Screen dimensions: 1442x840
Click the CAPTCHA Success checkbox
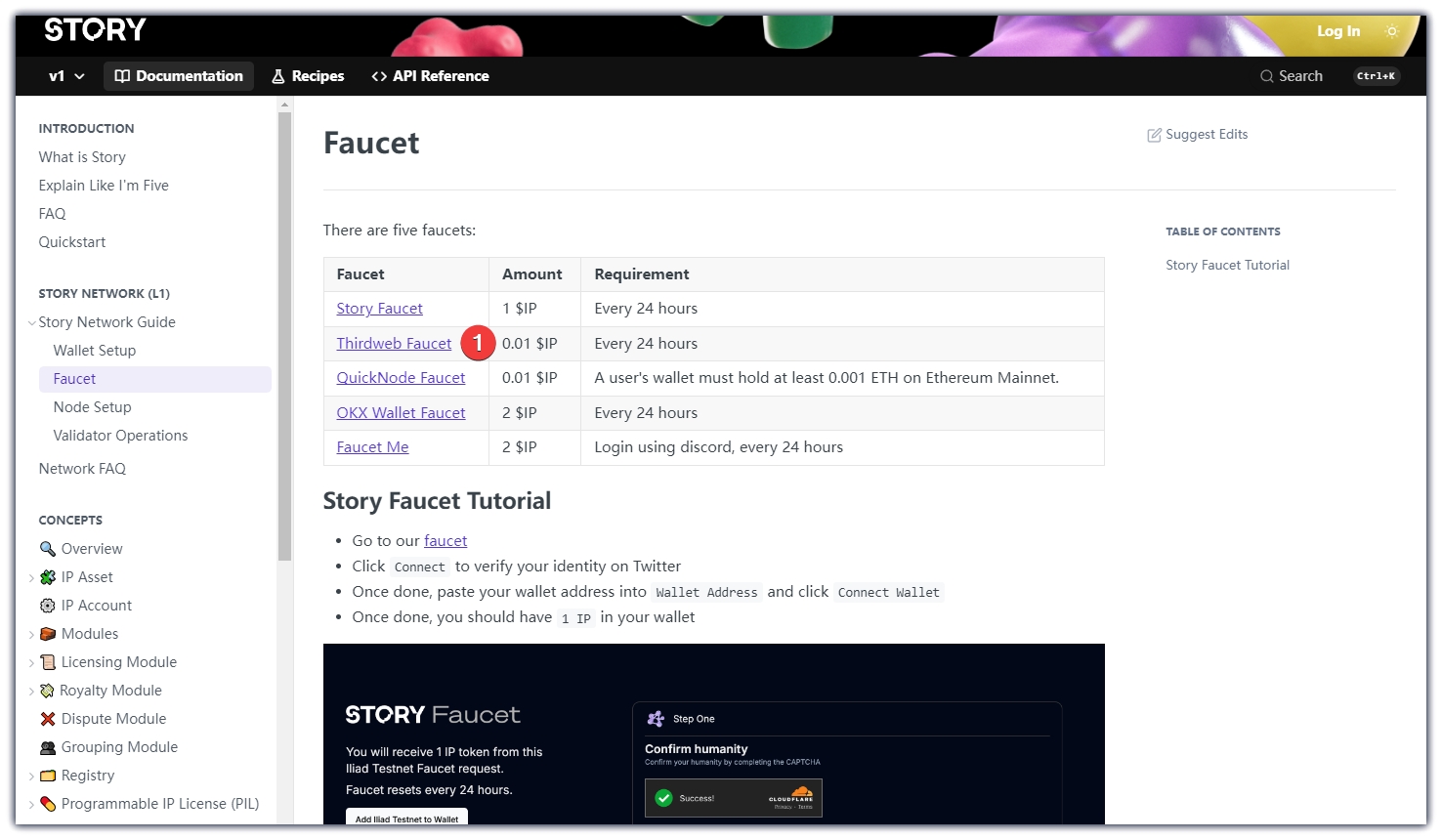(x=664, y=798)
